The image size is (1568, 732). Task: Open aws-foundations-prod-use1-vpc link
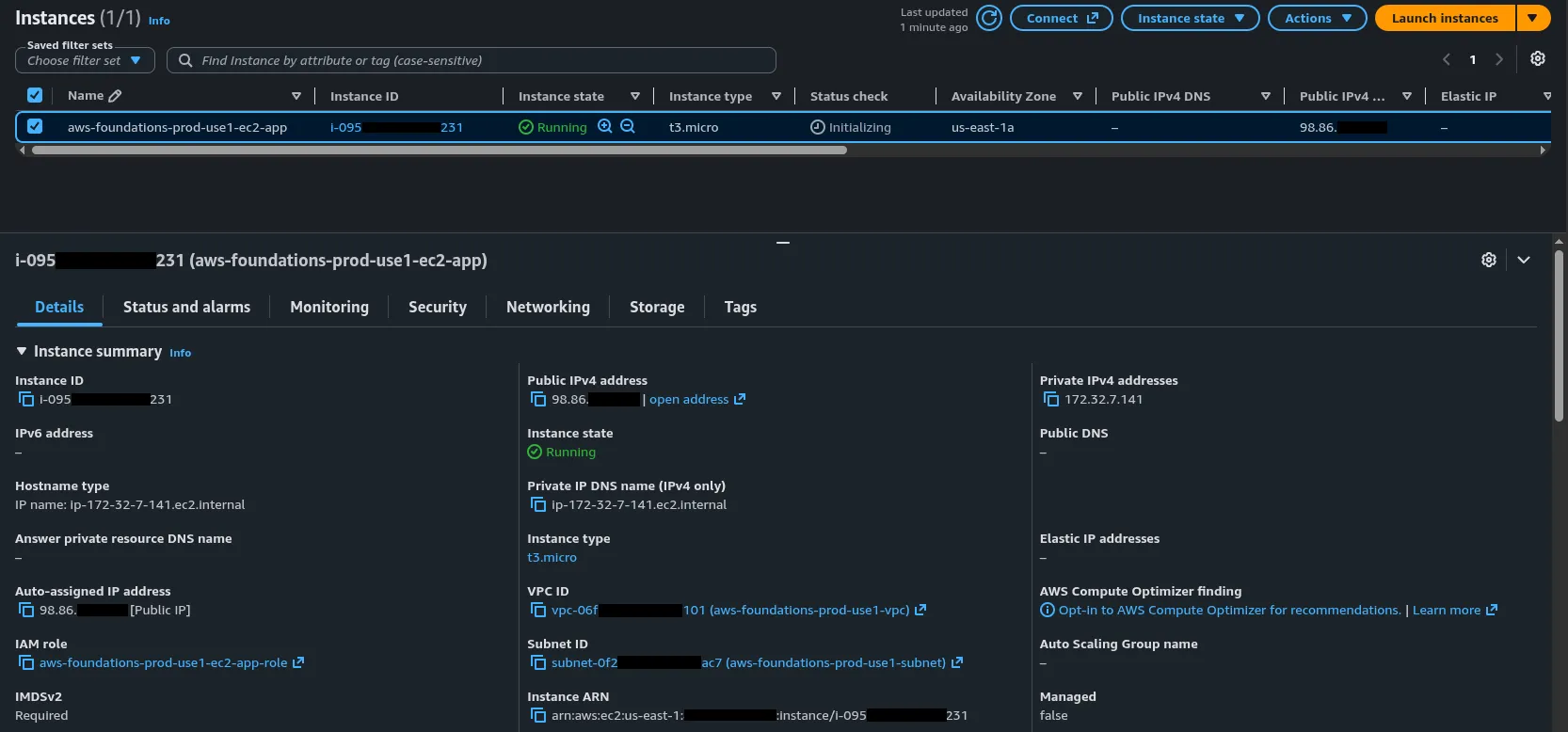click(739, 610)
